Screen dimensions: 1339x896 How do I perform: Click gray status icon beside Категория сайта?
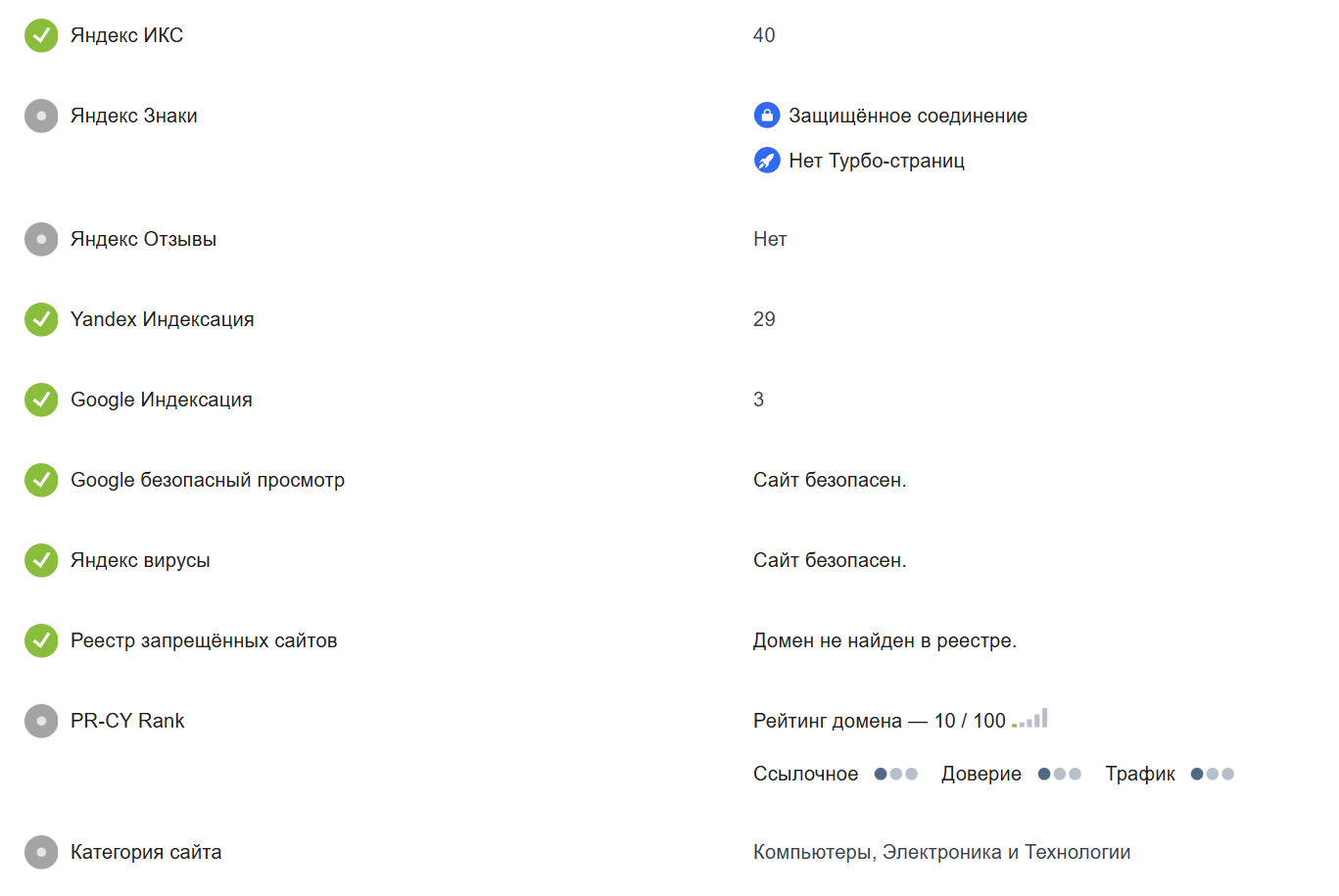click(x=41, y=852)
